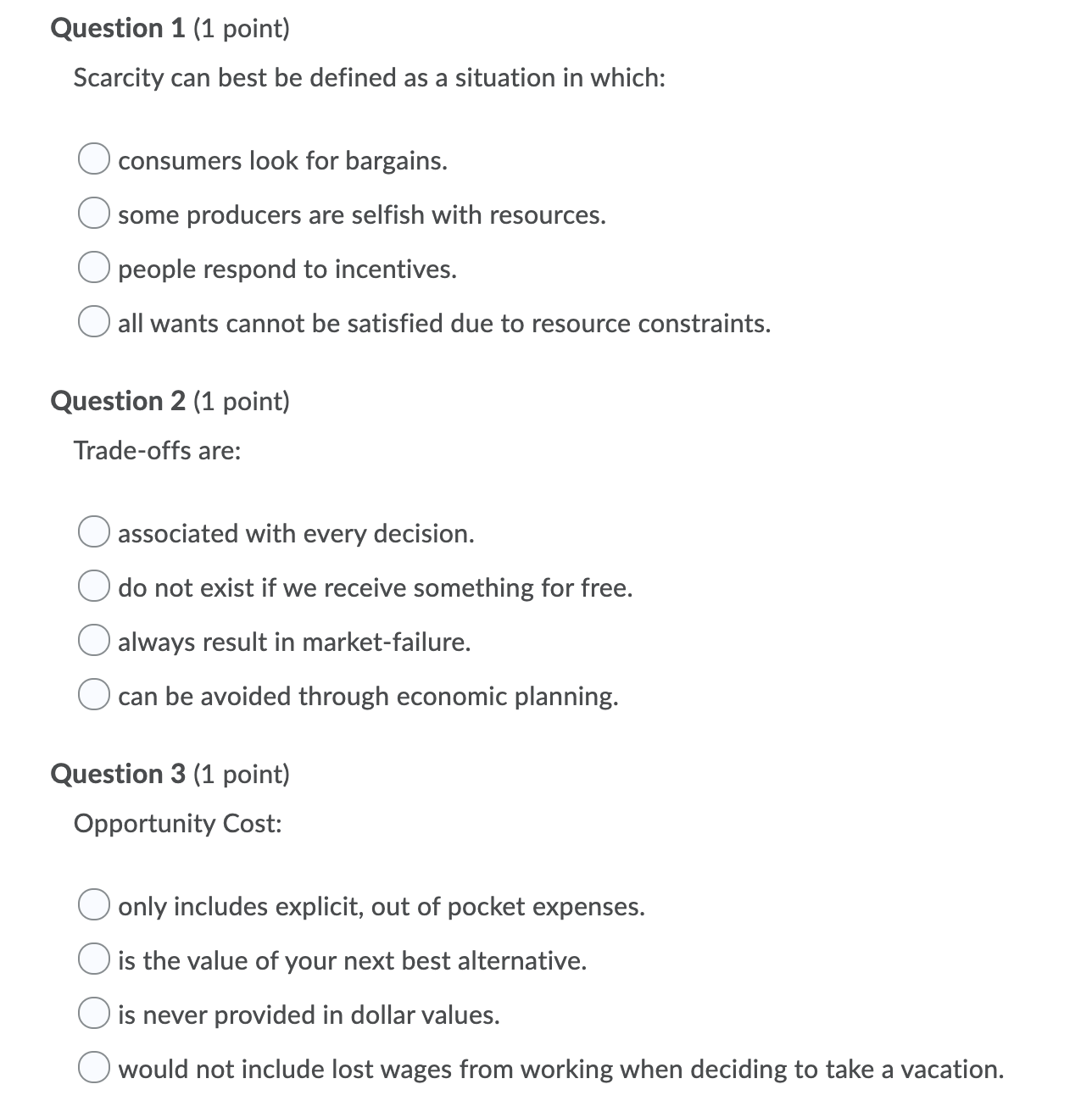Pick "can be avoided through economic planning"

(x=95, y=694)
